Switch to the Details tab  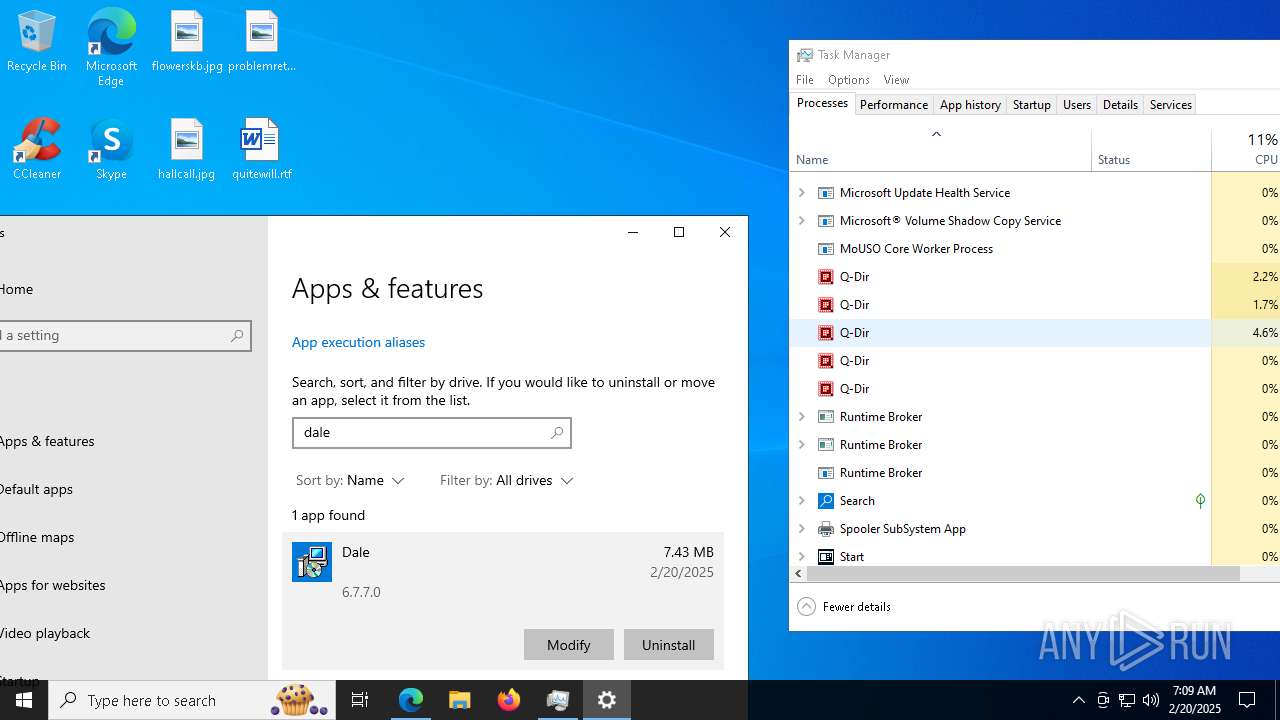tap(1120, 105)
